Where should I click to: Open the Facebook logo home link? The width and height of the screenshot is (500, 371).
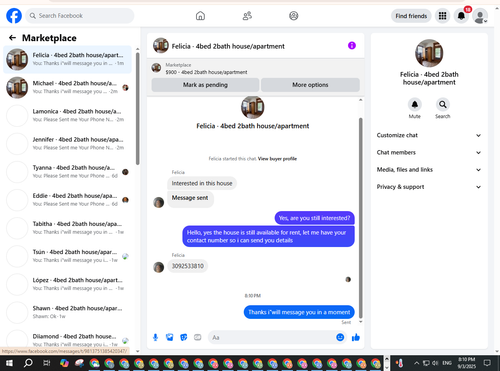14,16
